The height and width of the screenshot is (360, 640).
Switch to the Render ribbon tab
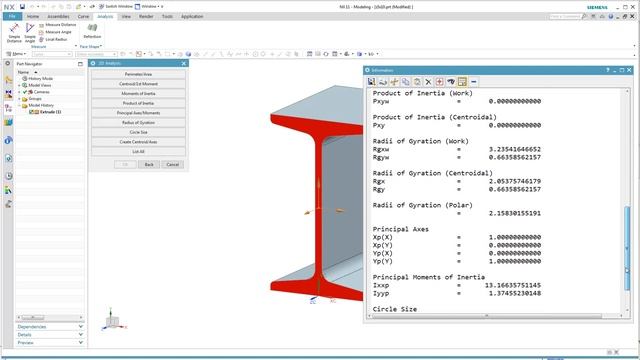(146, 16)
